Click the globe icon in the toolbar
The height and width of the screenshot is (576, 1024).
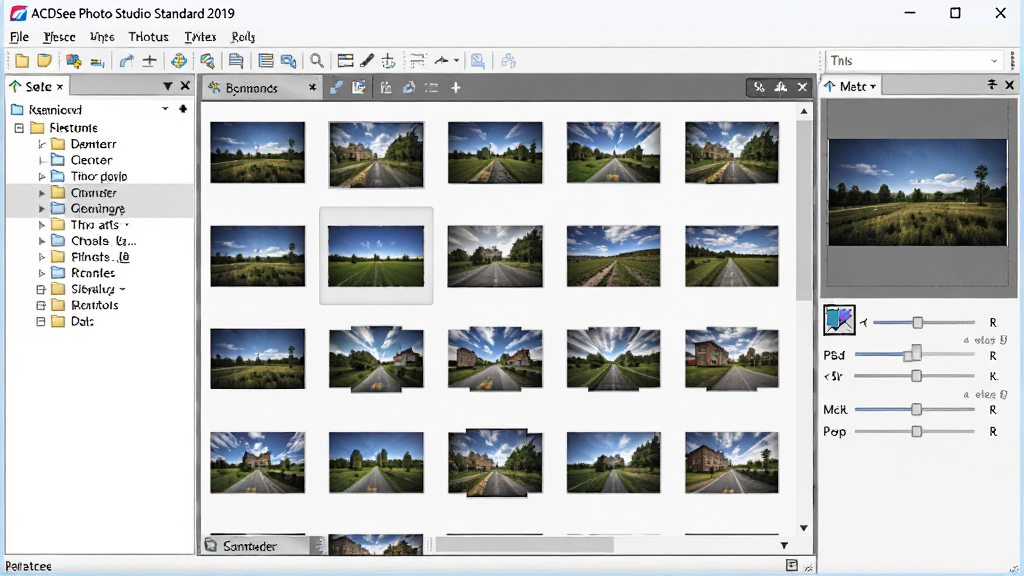pyautogui.click(x=178, y=61)
